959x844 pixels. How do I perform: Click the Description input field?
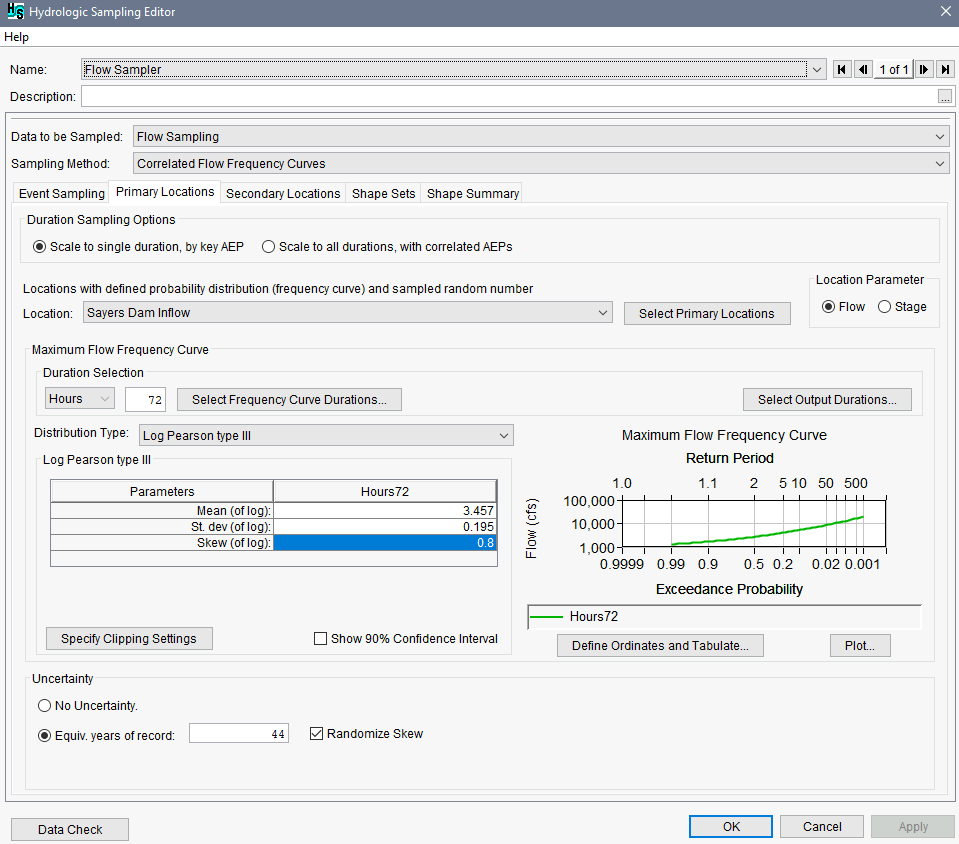click(x=509, y=97)
